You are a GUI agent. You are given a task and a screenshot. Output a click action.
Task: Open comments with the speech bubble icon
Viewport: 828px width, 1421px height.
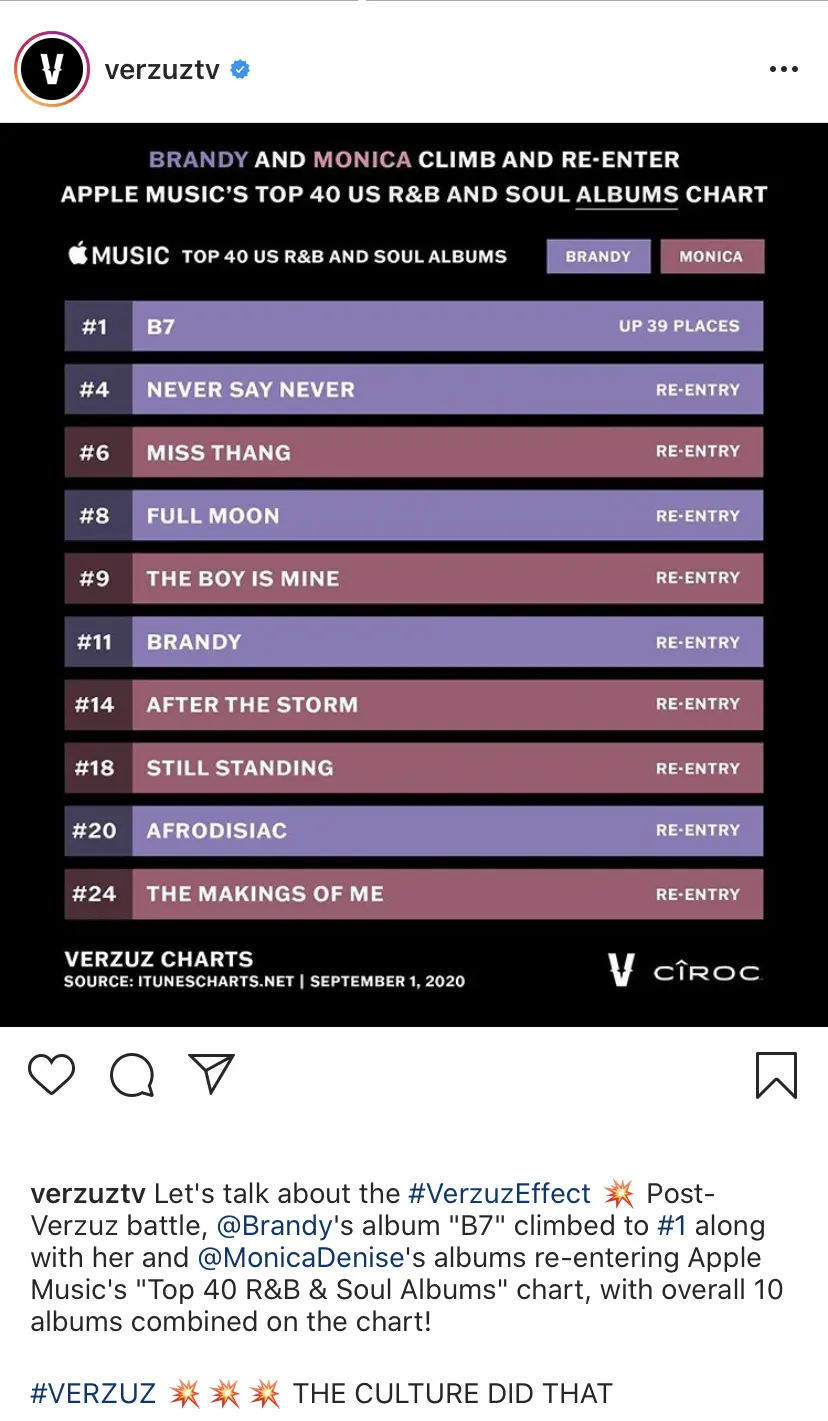pyautogui.click(x=132, y=1076)
